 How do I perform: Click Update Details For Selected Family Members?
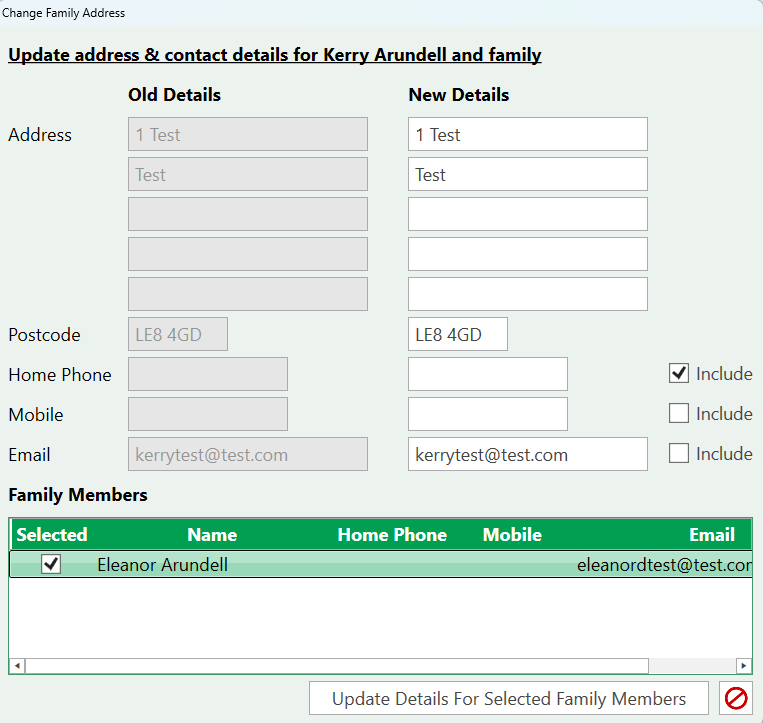509,698
